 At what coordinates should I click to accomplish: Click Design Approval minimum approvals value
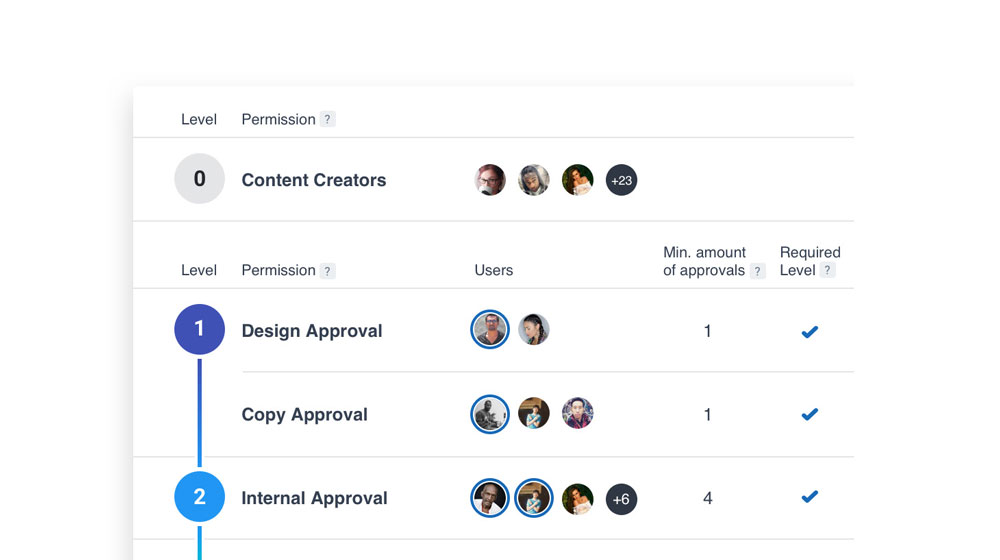tap(708, 331)
